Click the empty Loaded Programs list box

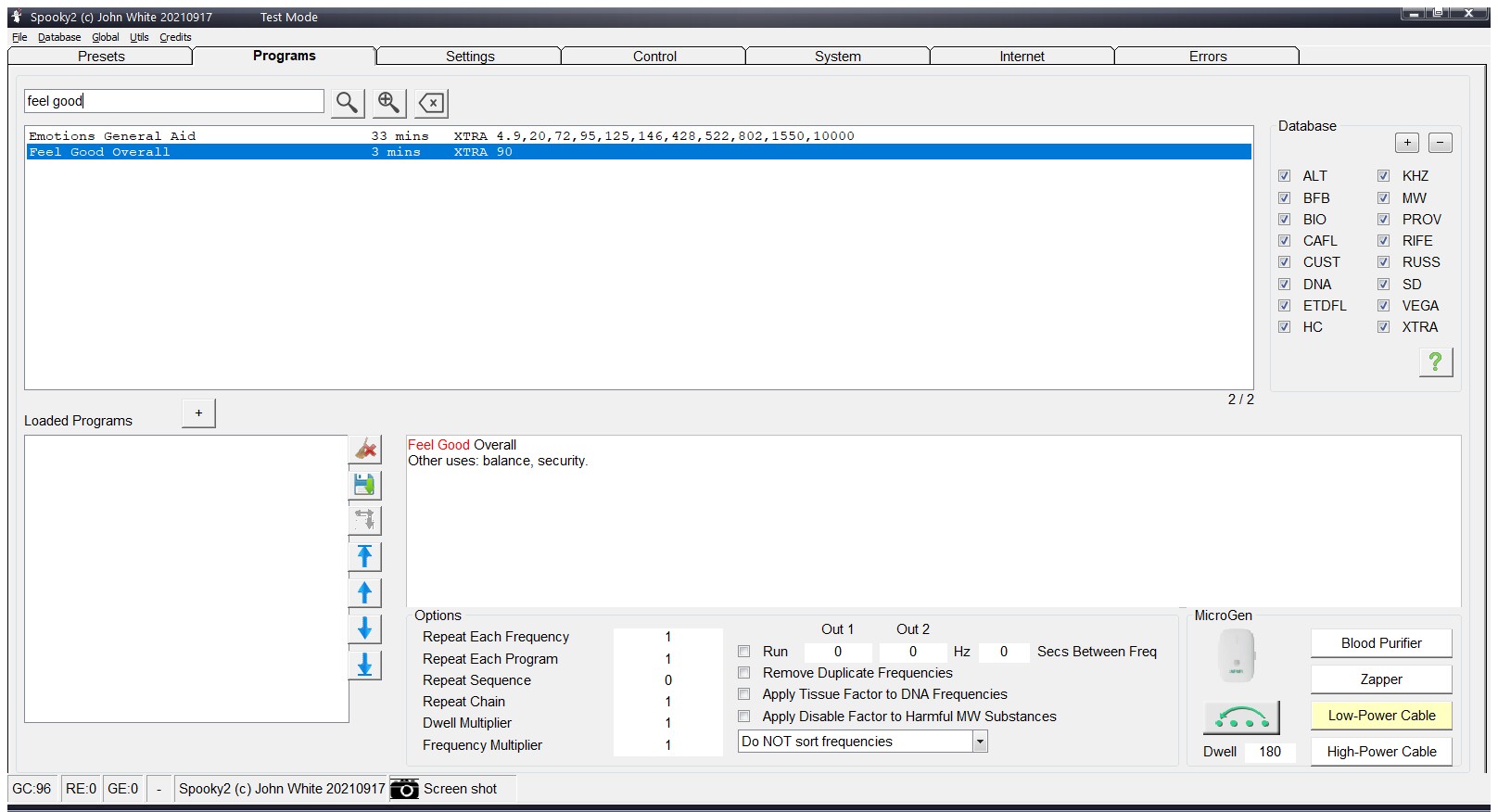tap(186, 579)
